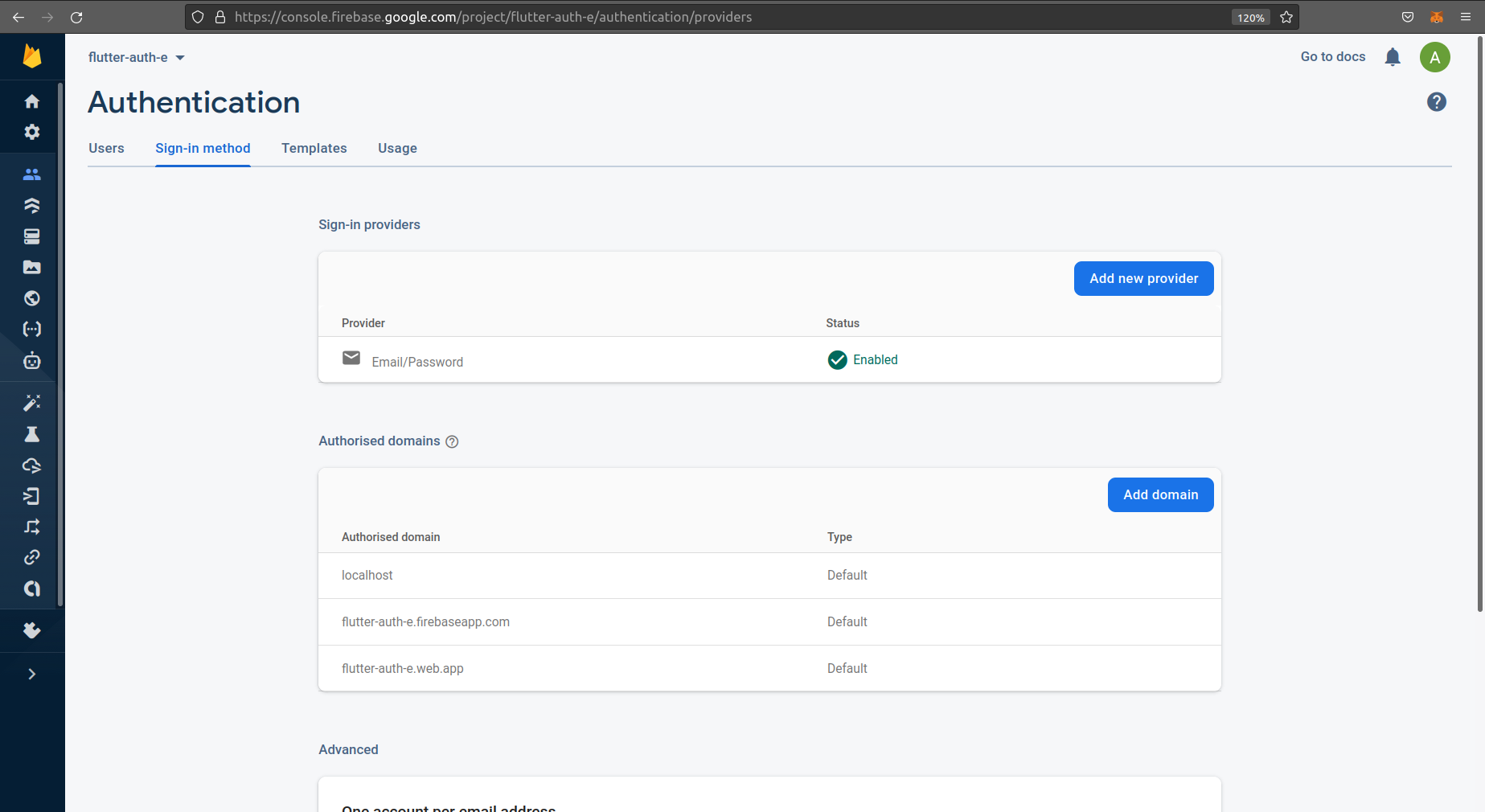
Task: Open Firestore Database from sidebar
Action: pos(32,205)
